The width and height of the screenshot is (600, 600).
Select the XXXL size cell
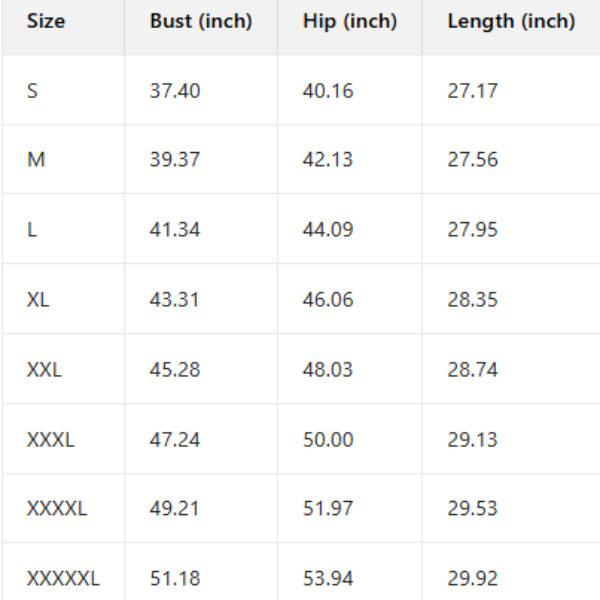[x=50, y=439]
